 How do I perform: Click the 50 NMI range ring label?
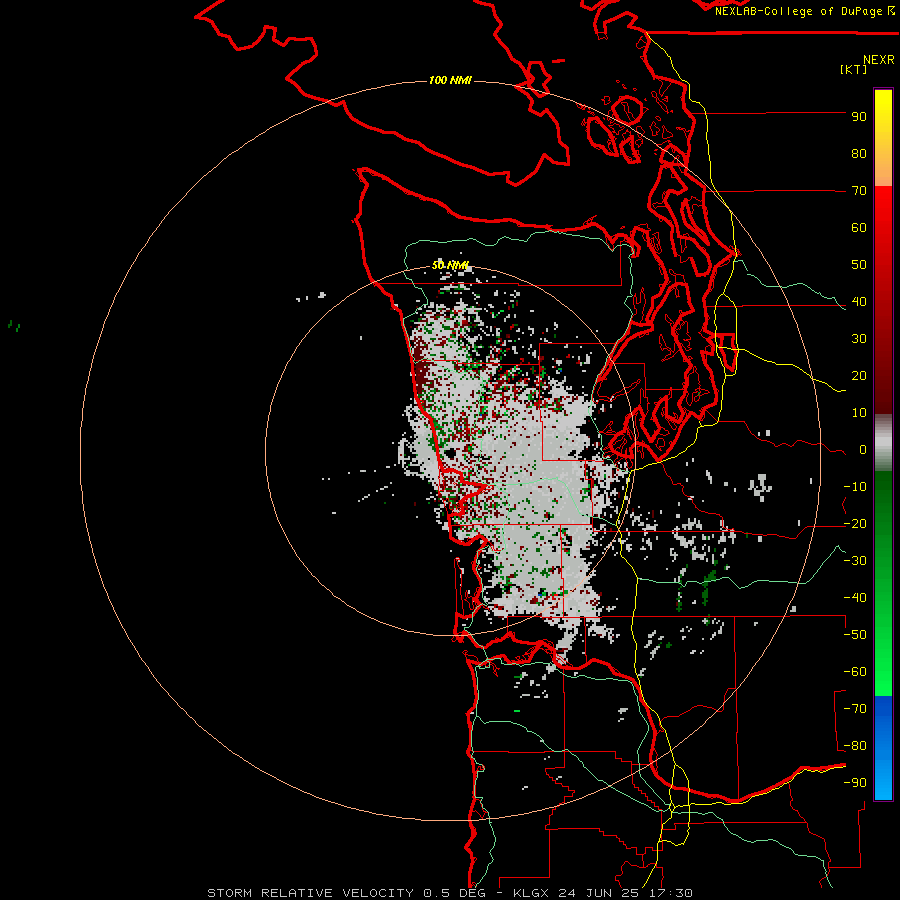tap(451, 265)
